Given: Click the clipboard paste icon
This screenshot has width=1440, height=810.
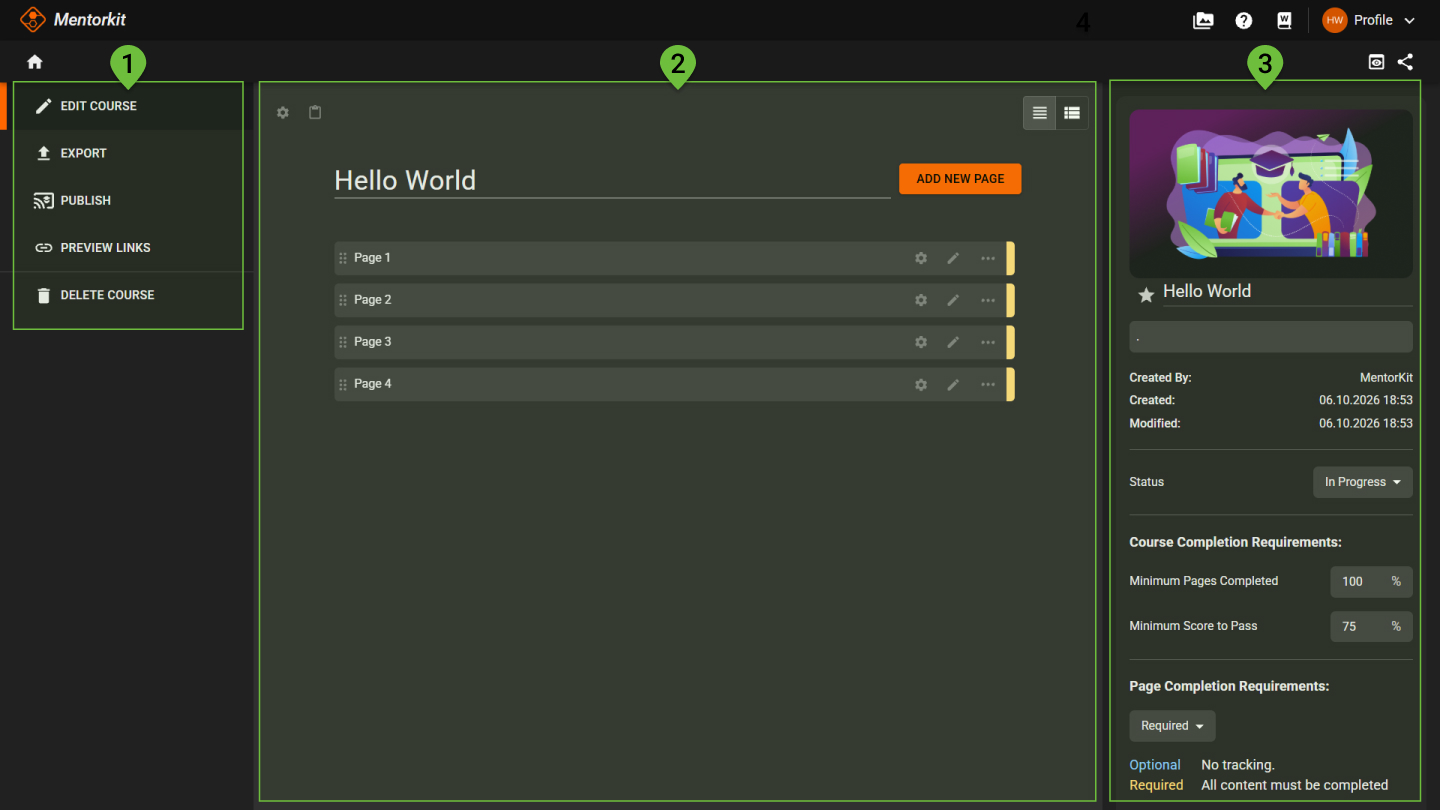Looking at the screenshot, I should click(315, 113).
